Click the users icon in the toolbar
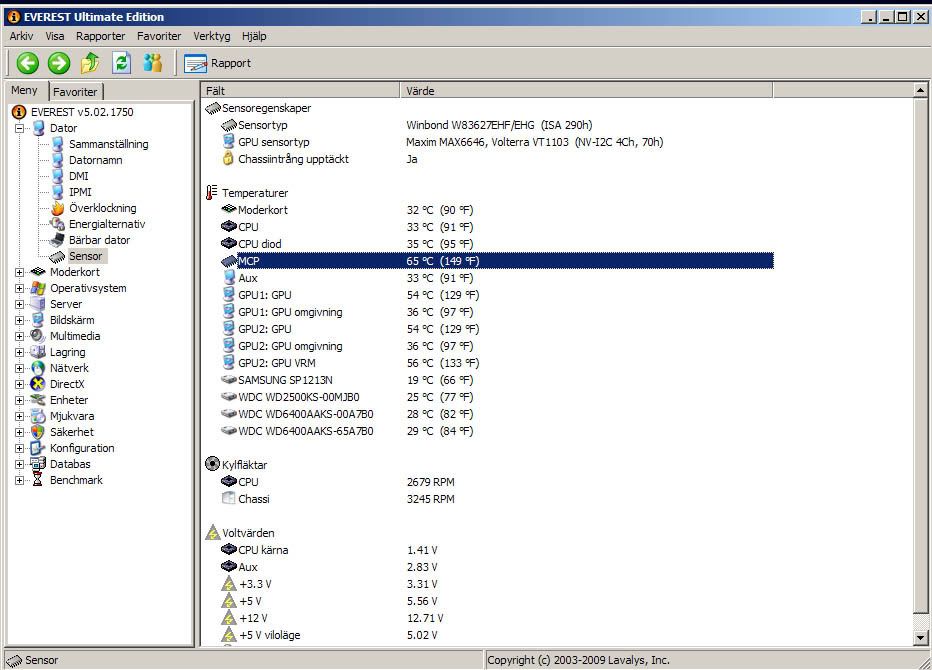 click(152, 63)
